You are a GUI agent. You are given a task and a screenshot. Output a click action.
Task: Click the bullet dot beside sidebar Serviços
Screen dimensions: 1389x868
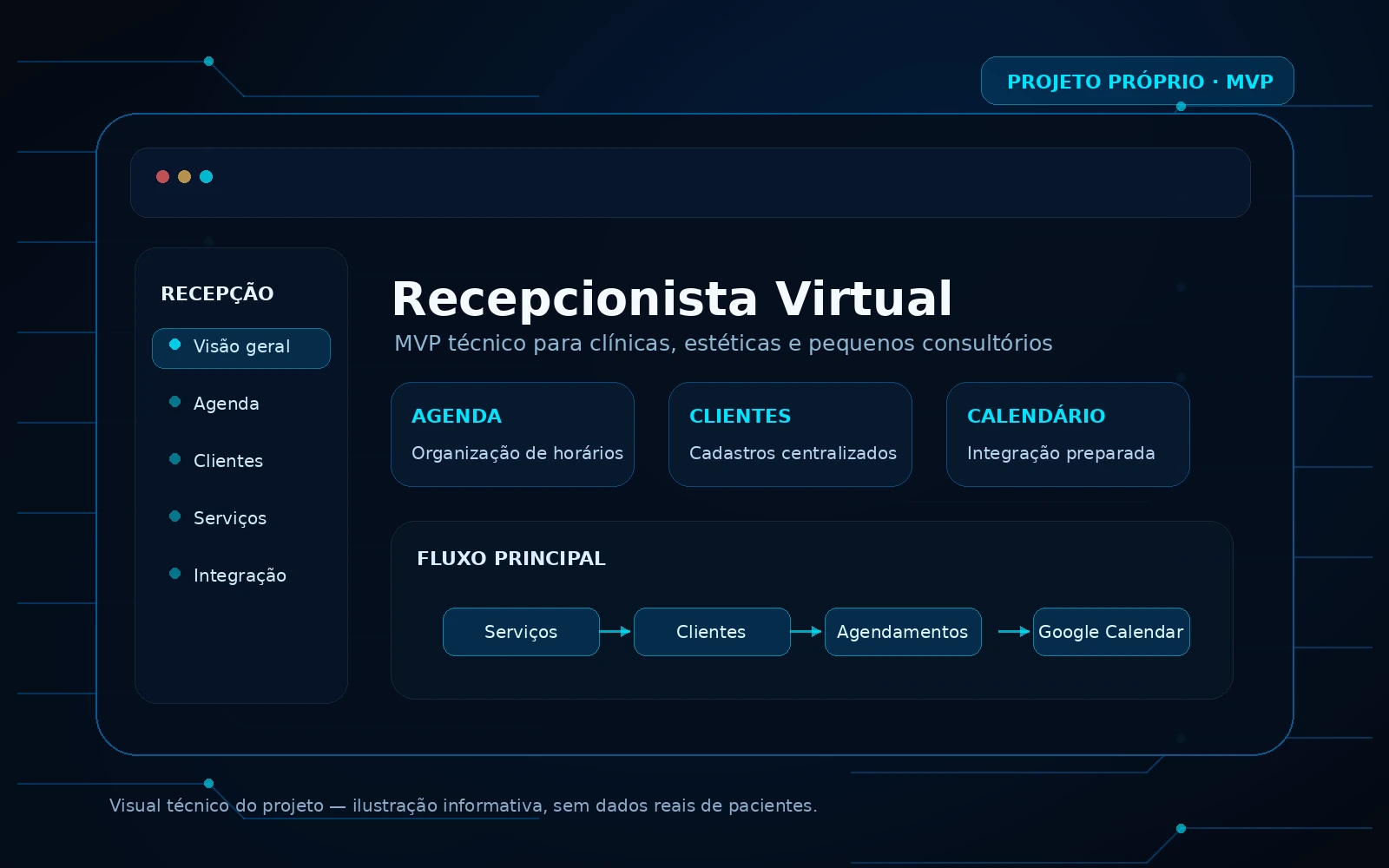174,516
